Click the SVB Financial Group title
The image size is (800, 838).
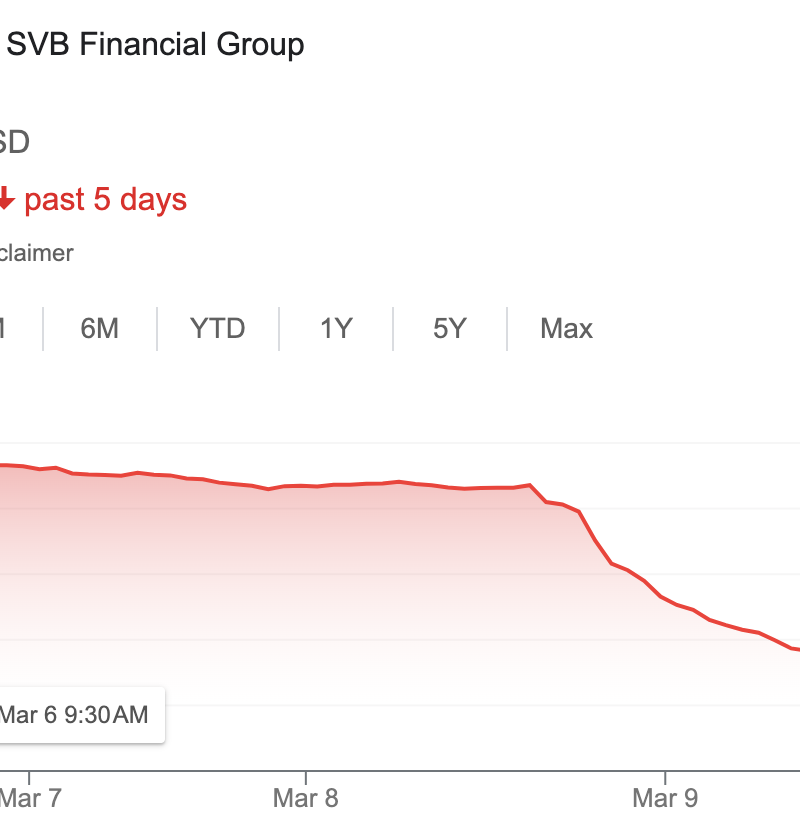[155, 45]
